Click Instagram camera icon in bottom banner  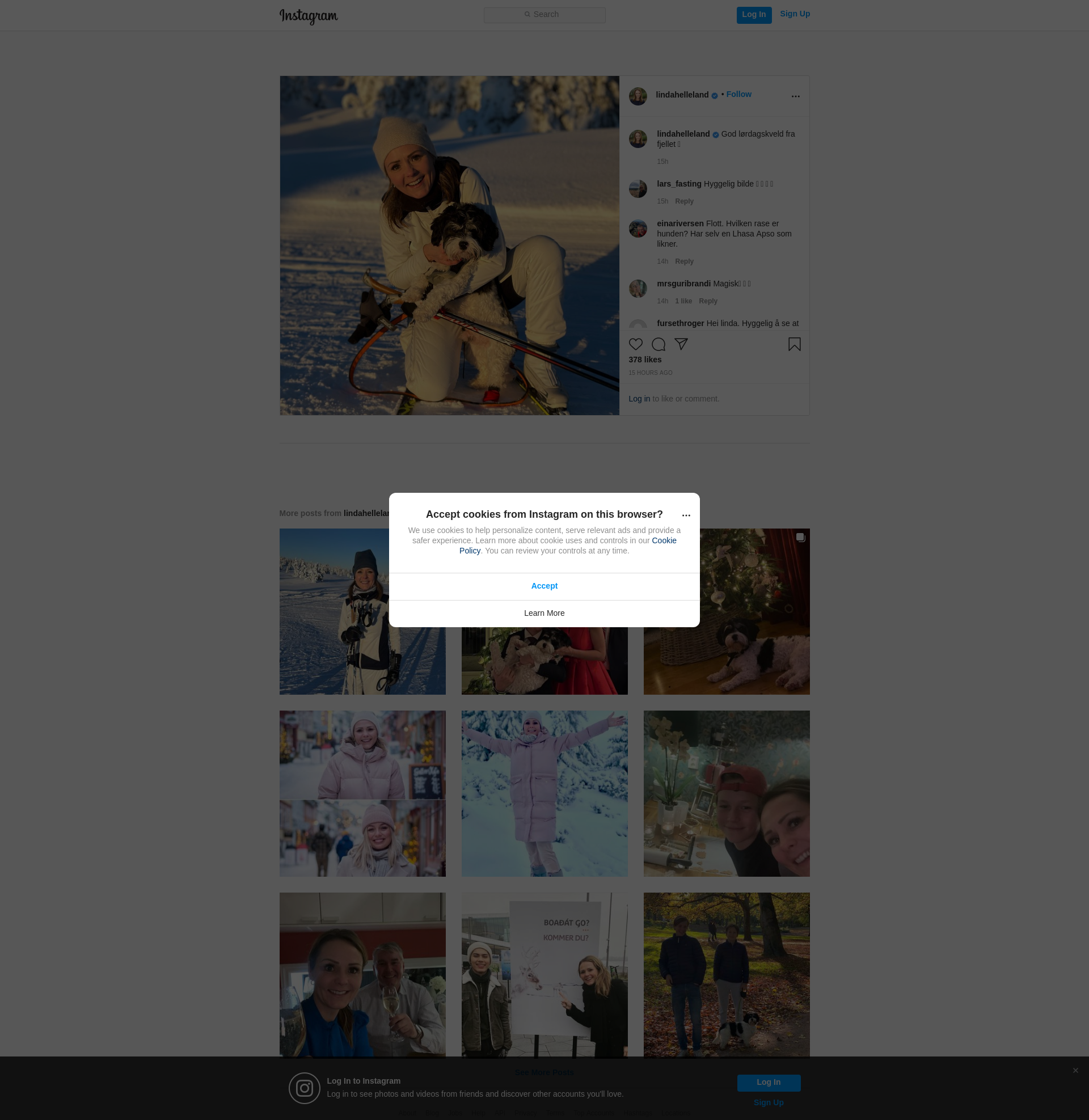click(304, 1088)
